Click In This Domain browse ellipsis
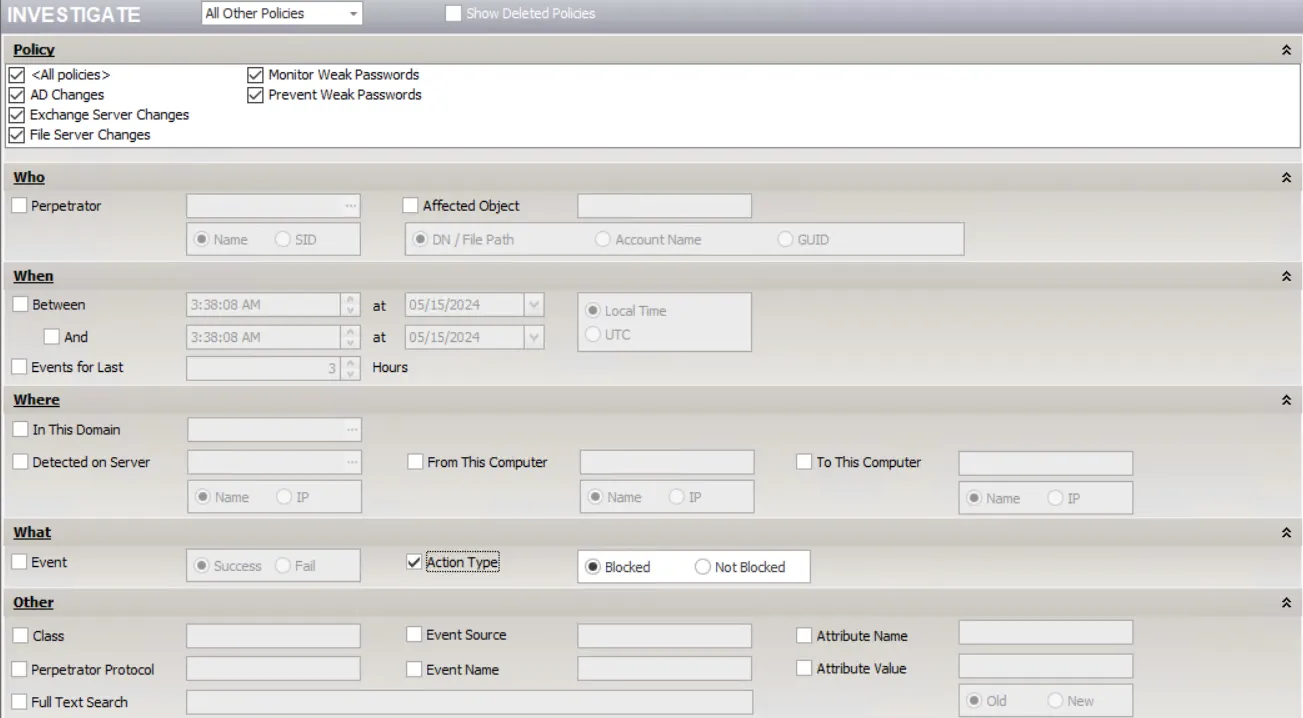This screenshot has width=1303, height=718. point(351,430)
